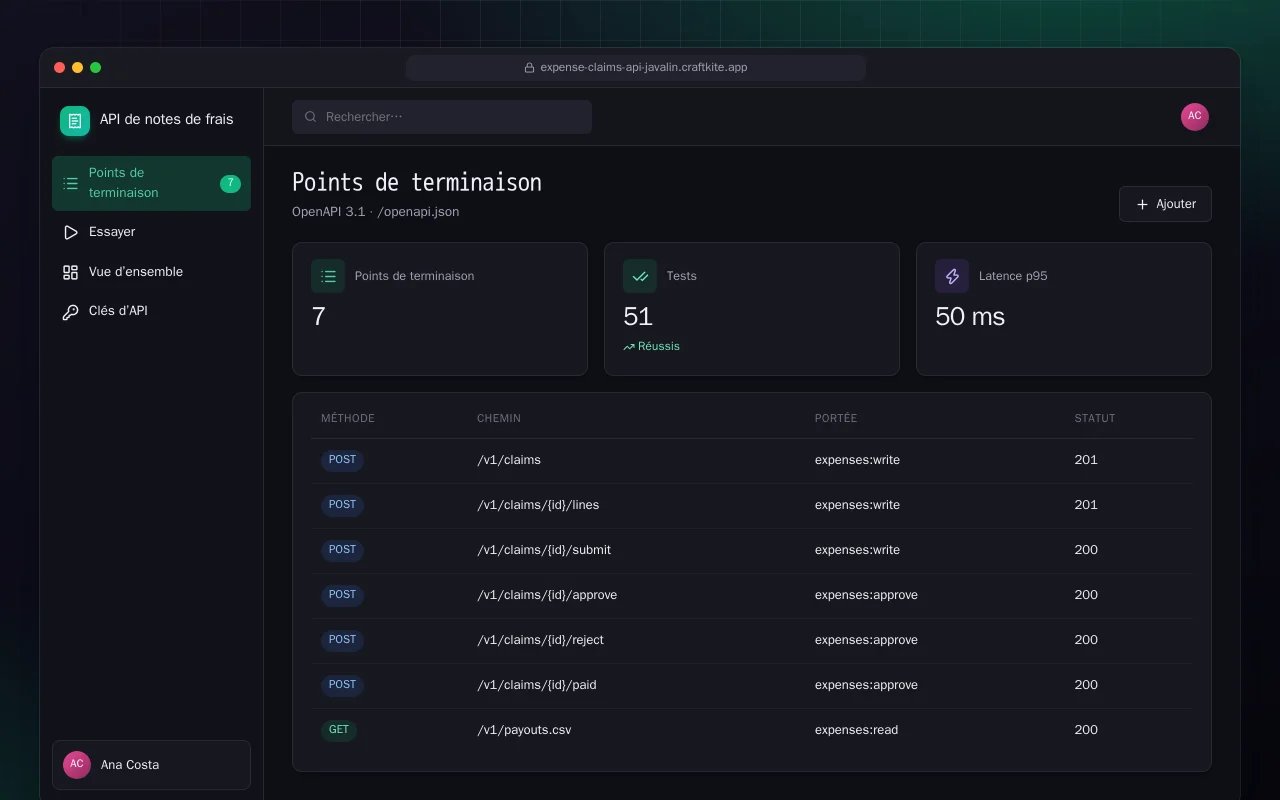Click the lightning icon in Latence p95 card
The width and height of the screenshot is (1280, 800).
click(x=952, y=276)
